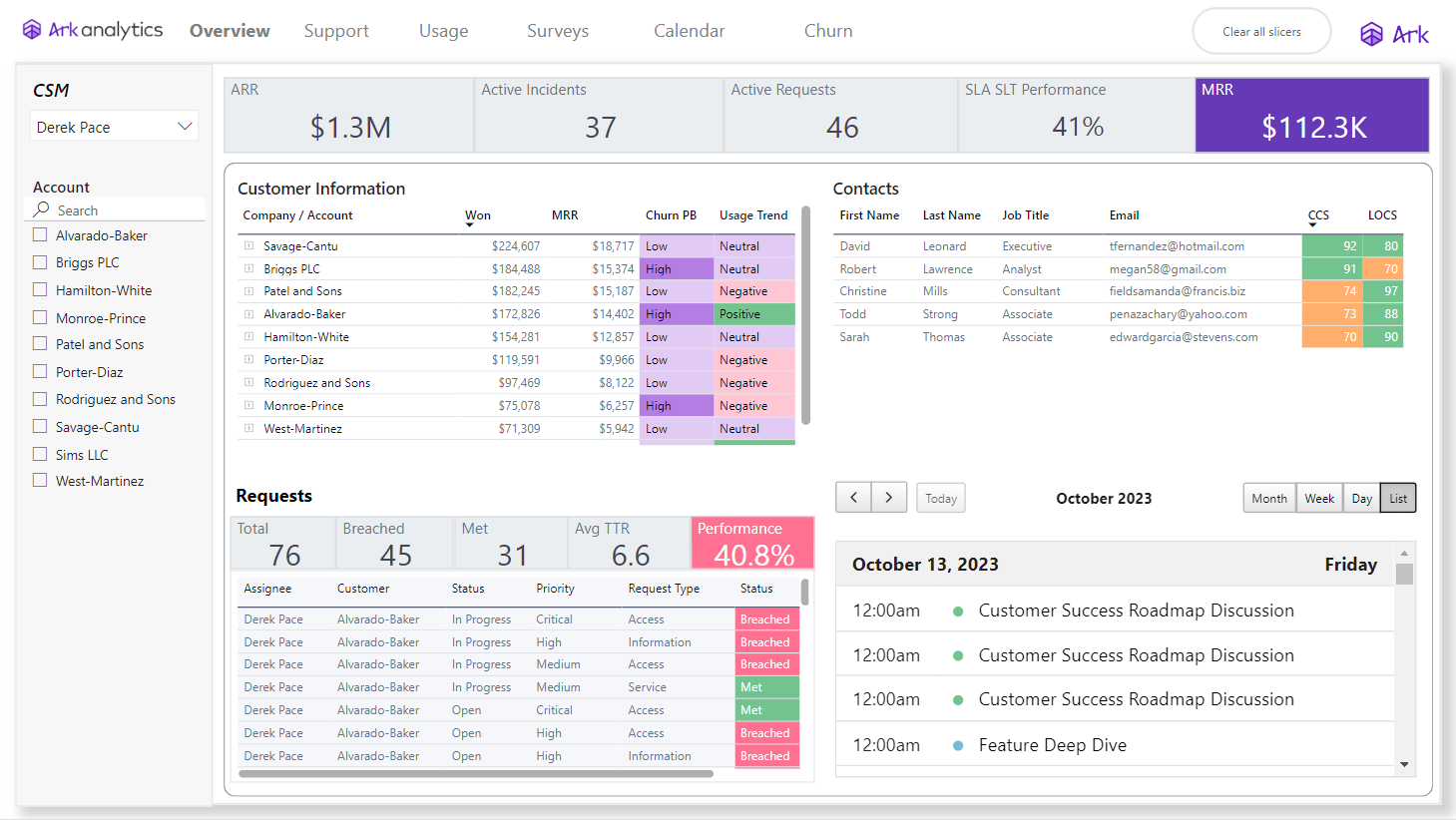Click the Ark hexagon icon top right

point(1369,33)
